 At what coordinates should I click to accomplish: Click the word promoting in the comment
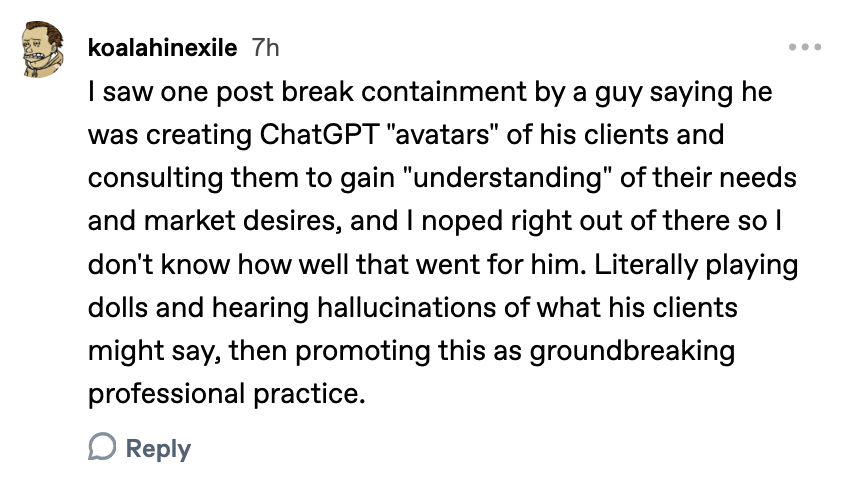(363, 351)
